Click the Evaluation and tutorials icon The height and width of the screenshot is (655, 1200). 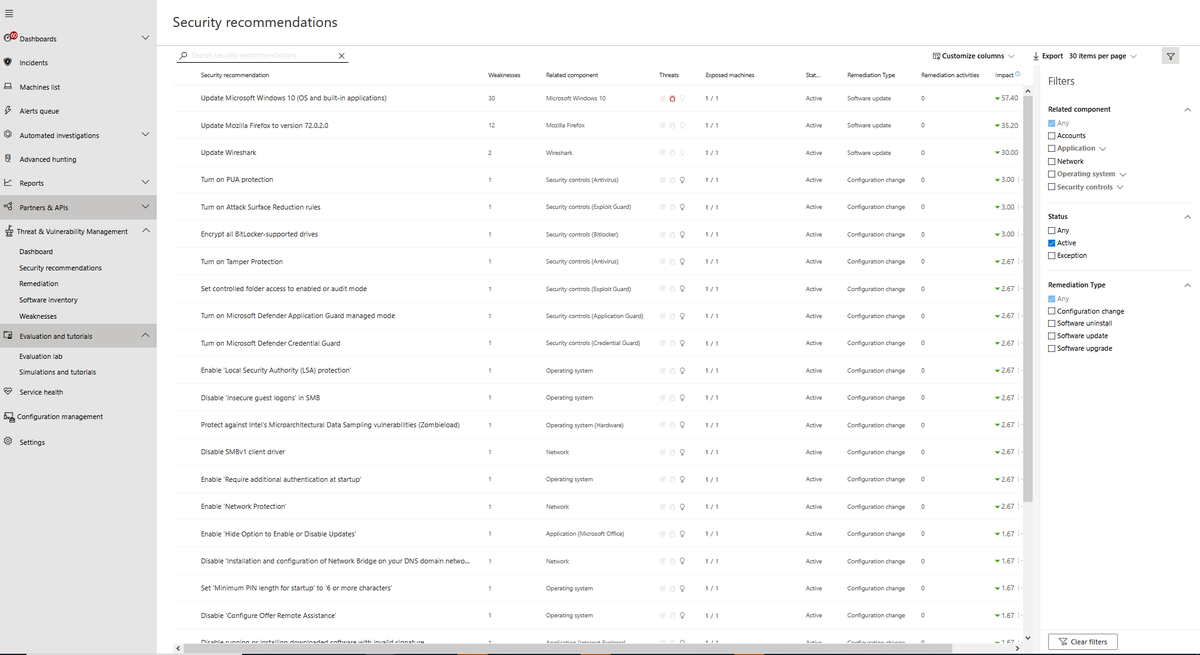[x=8, y=336]
